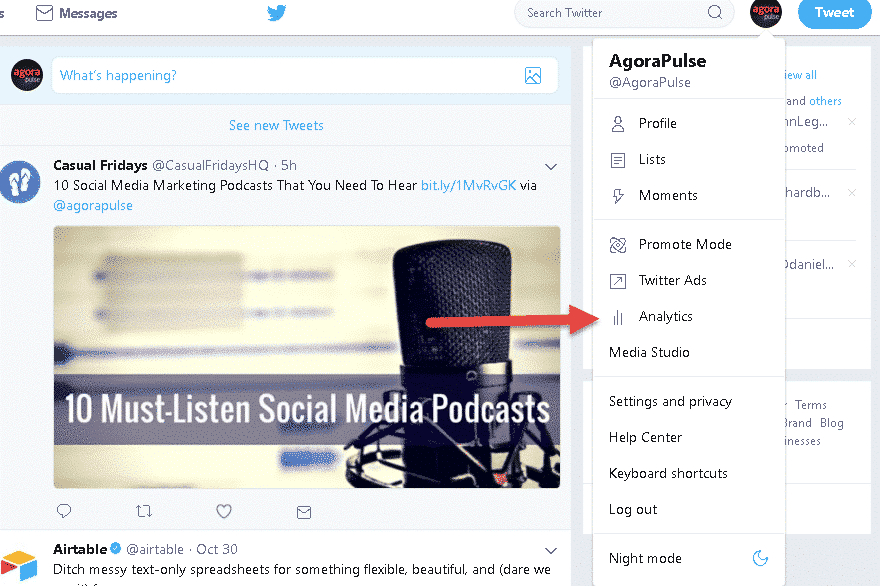Image resolution: width=880 pixels, height=586 pixels.
Task: Click the Profile person icon
Action: 617,123
